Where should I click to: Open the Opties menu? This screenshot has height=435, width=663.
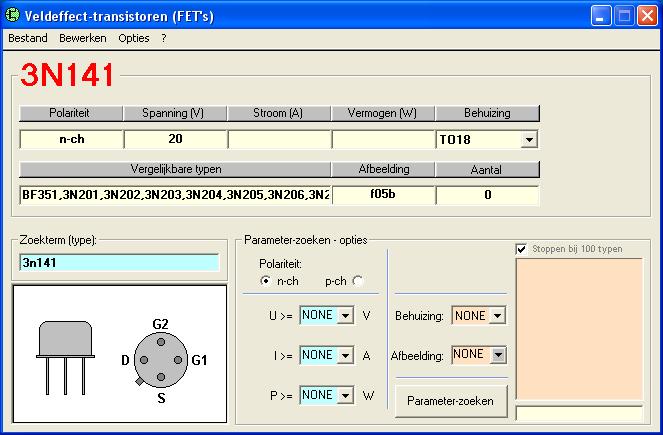134,38
